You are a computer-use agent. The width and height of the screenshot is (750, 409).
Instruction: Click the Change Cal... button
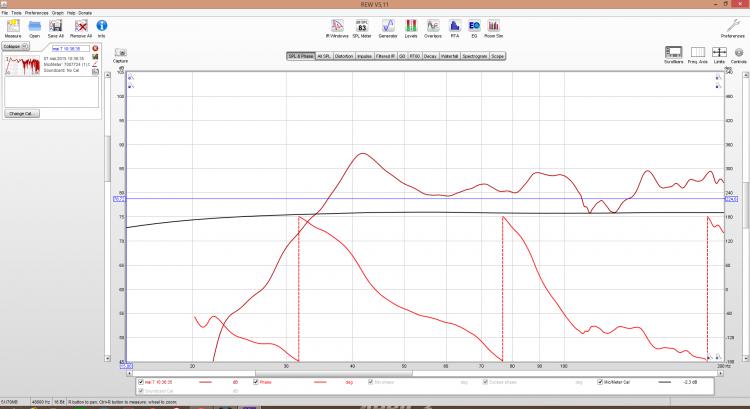(22, 114)
